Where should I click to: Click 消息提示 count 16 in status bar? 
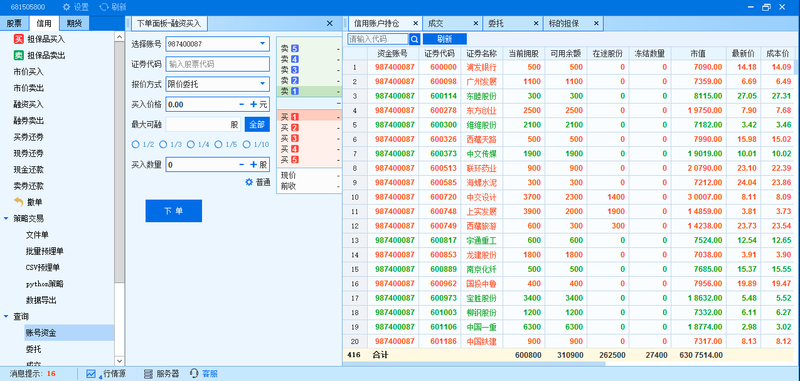click(51, 374)
